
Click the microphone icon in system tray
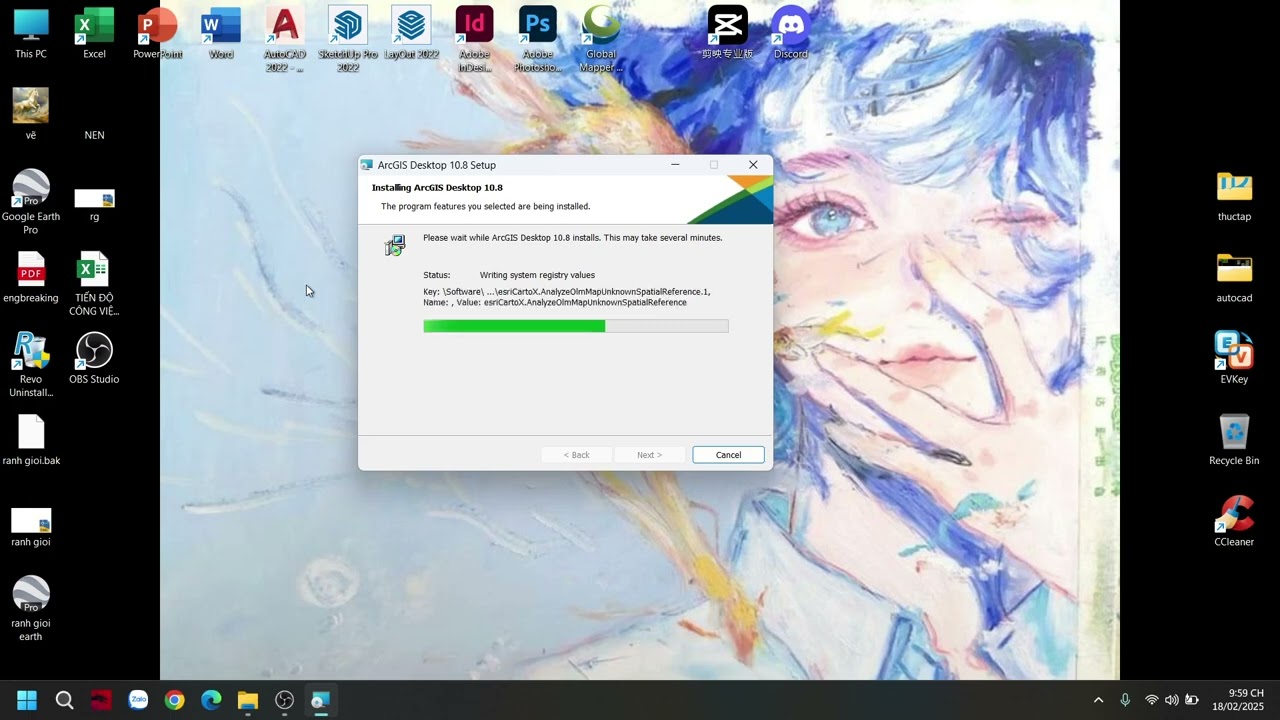1125,700
